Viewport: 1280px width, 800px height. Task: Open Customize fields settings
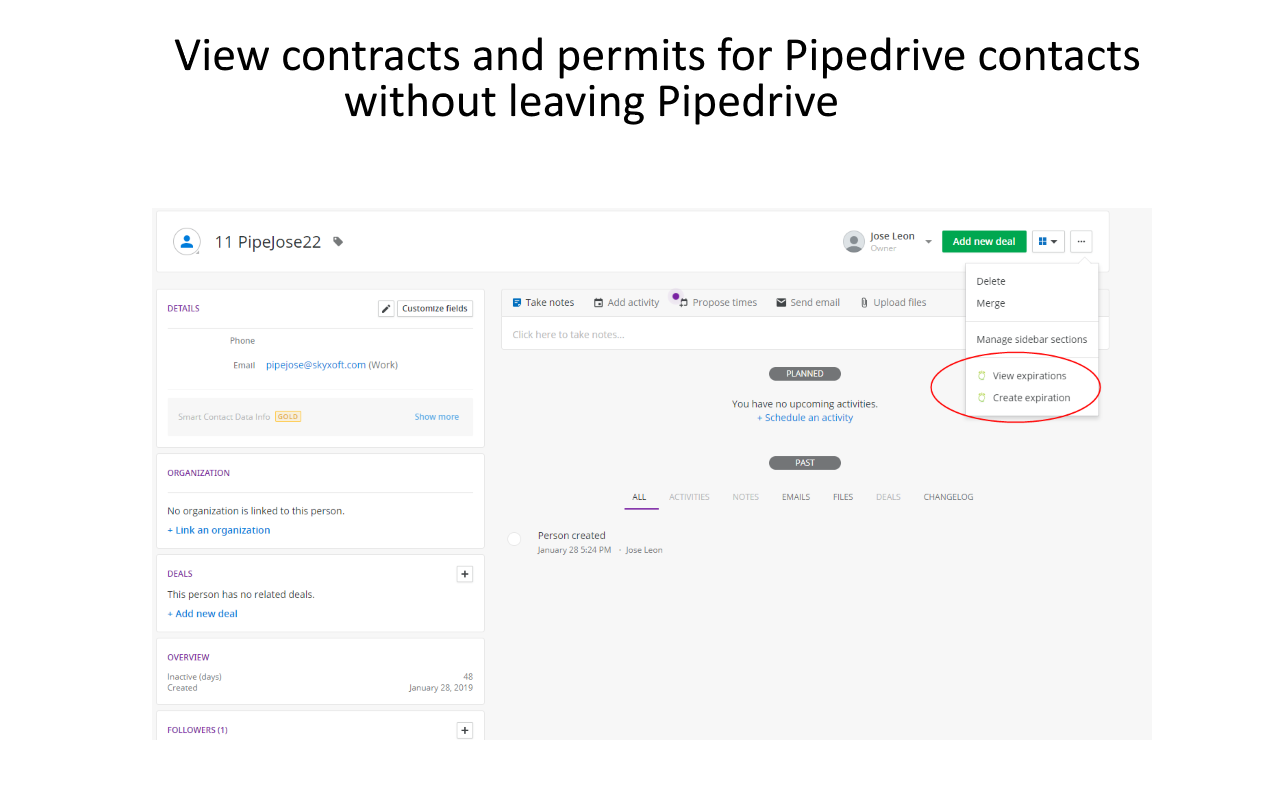[x=435, y=308]
